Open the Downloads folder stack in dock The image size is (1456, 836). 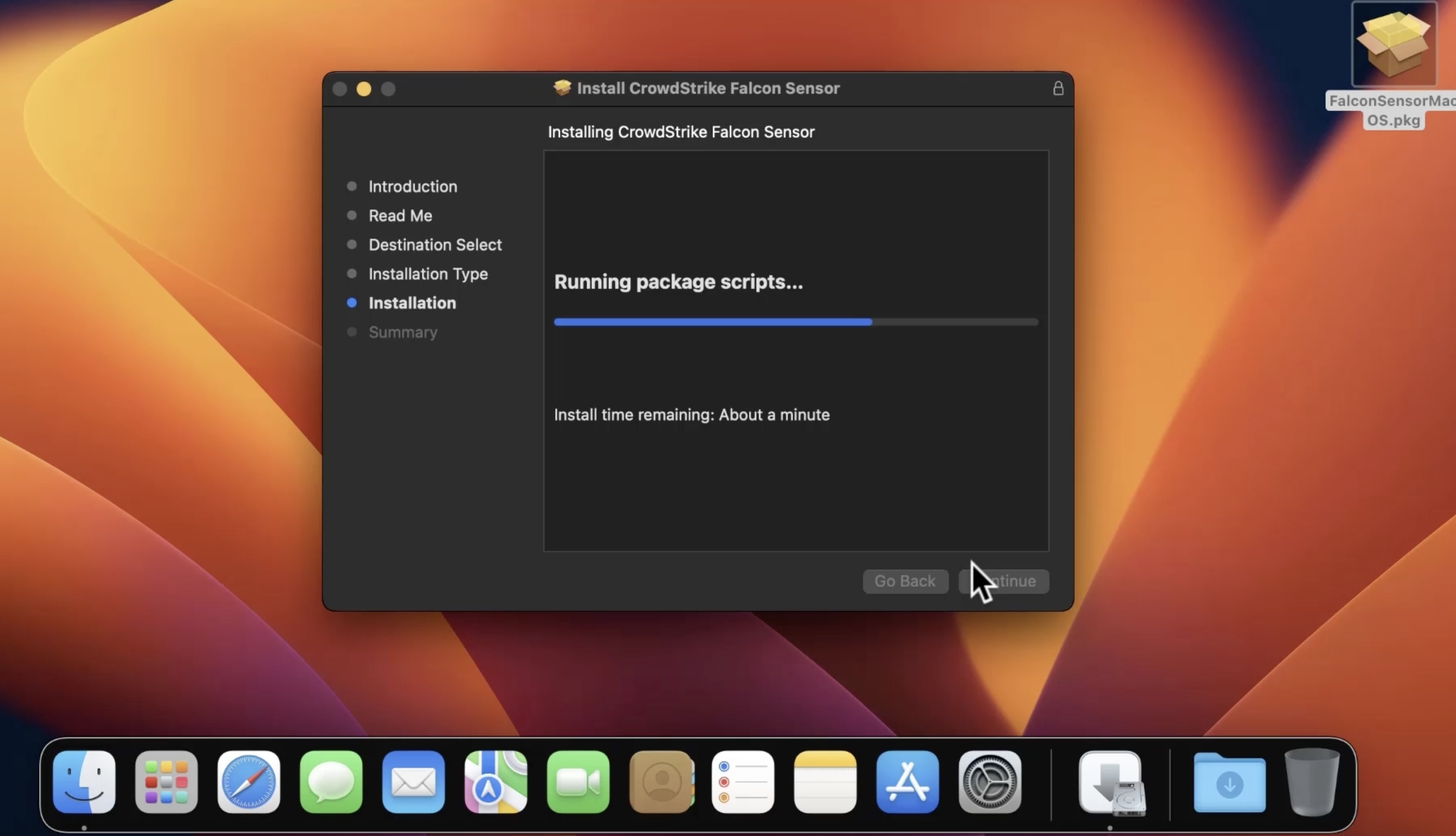[x=1229, y=782]
